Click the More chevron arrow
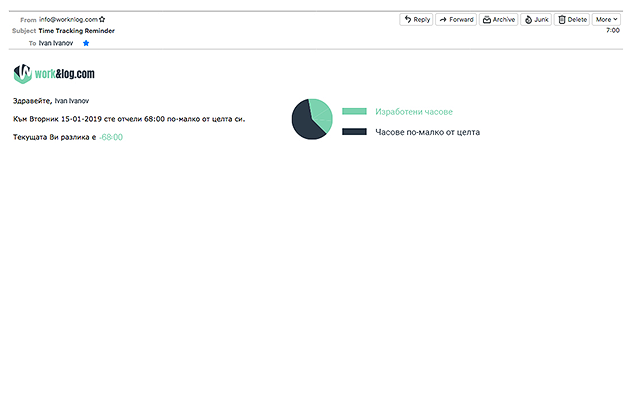633x394 pixels. [x=615, y=19]
